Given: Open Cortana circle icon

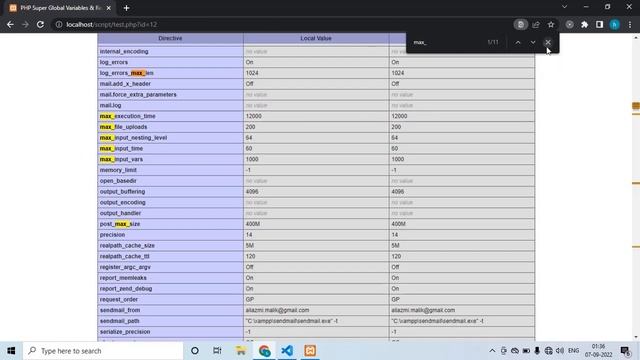Looking at the screenshot, I should pos(195,351).
